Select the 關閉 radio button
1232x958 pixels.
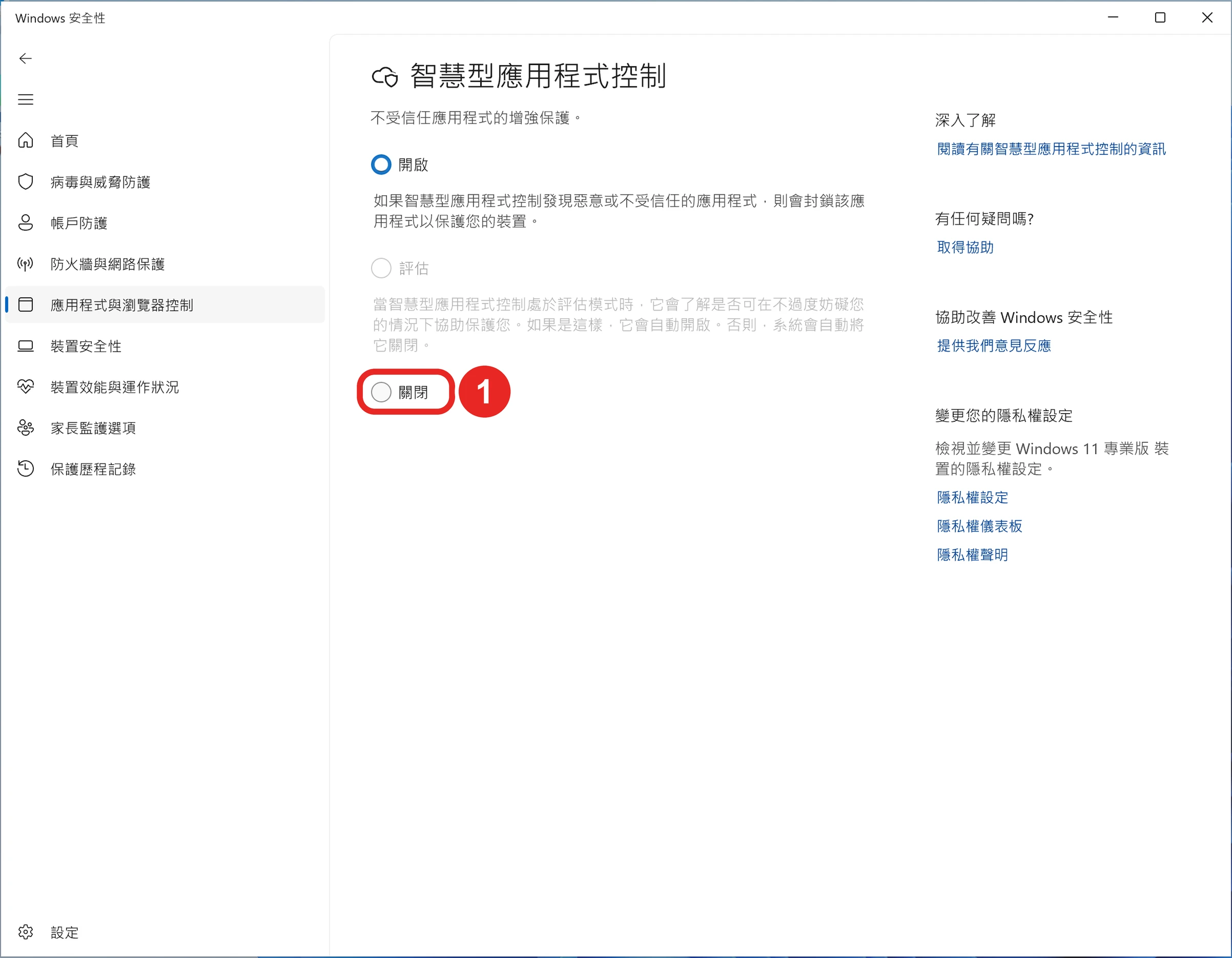pyautogui.click(x=381, y=392)
